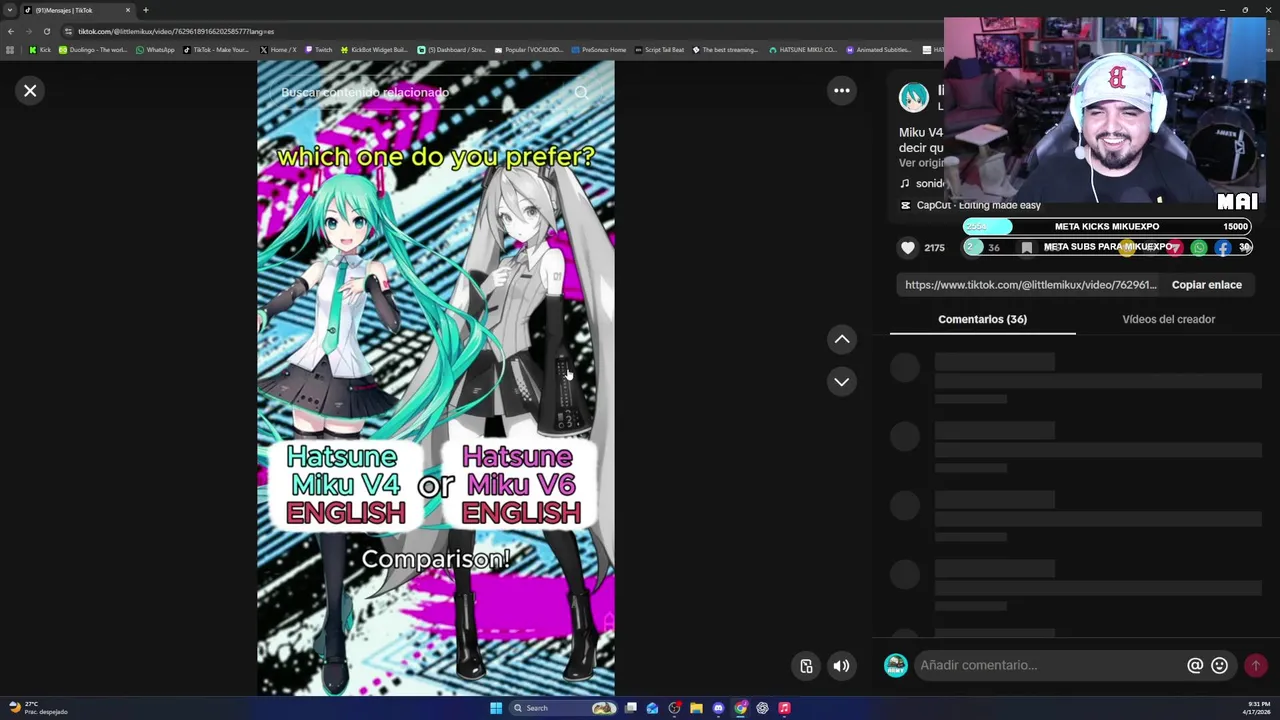Open OBS Studio from the taskbar
Viewport: 1280px width, 720px height.
coord(674,708)
